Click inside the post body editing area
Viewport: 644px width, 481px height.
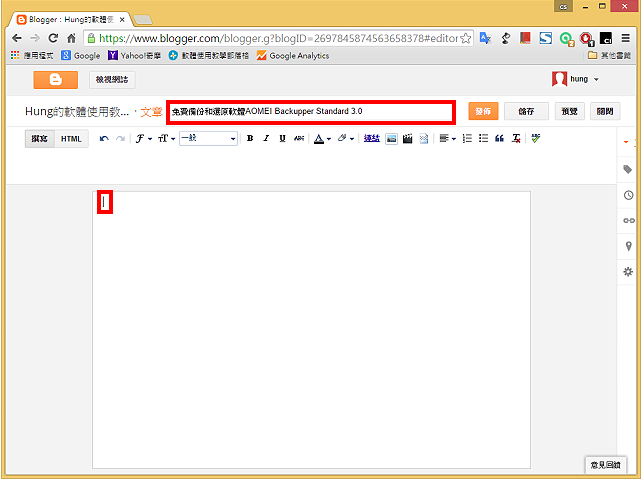(x=311, y=329)
